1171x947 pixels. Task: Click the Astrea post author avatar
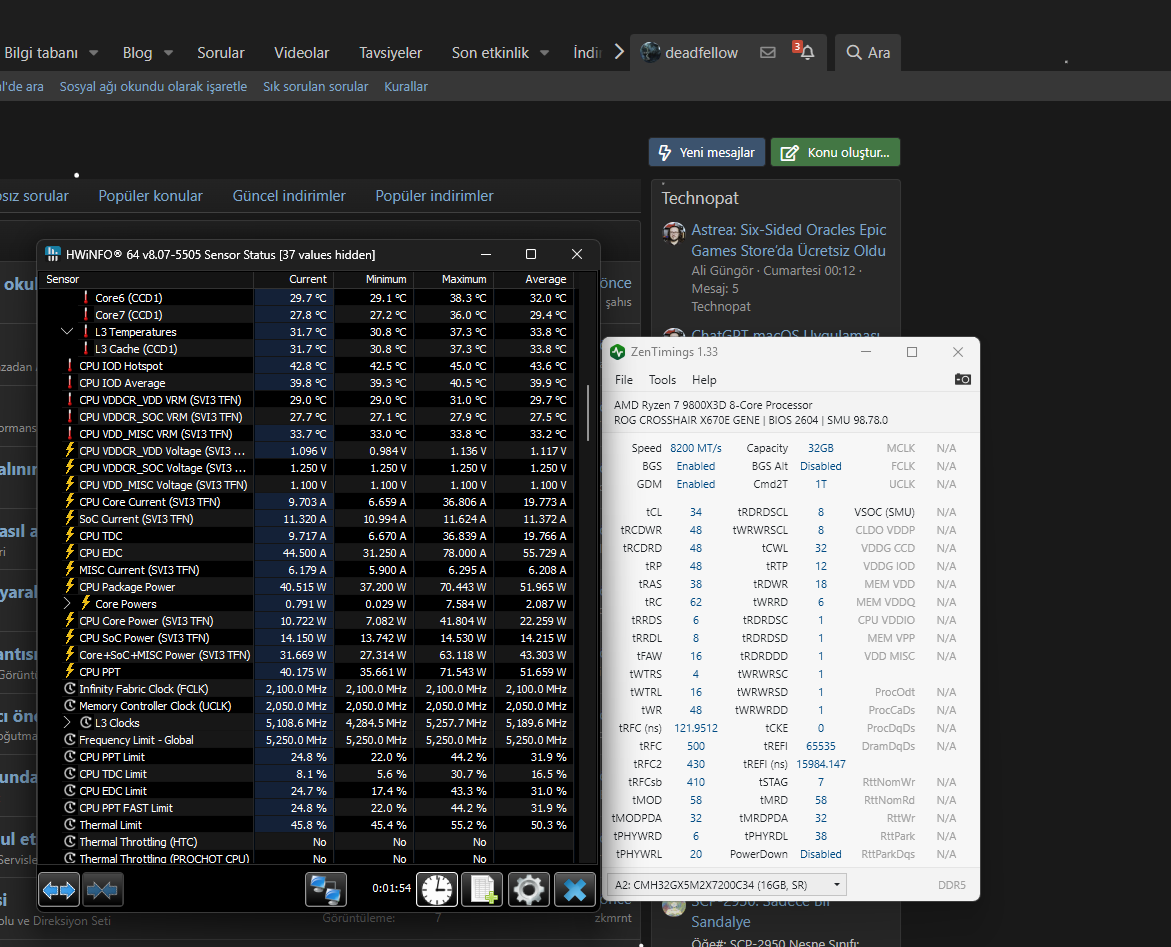674,233
